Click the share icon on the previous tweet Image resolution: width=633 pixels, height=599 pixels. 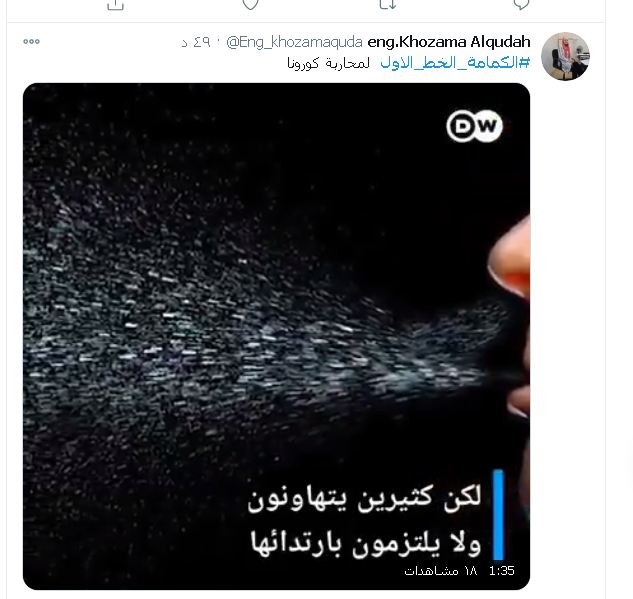tap(115, 4)
